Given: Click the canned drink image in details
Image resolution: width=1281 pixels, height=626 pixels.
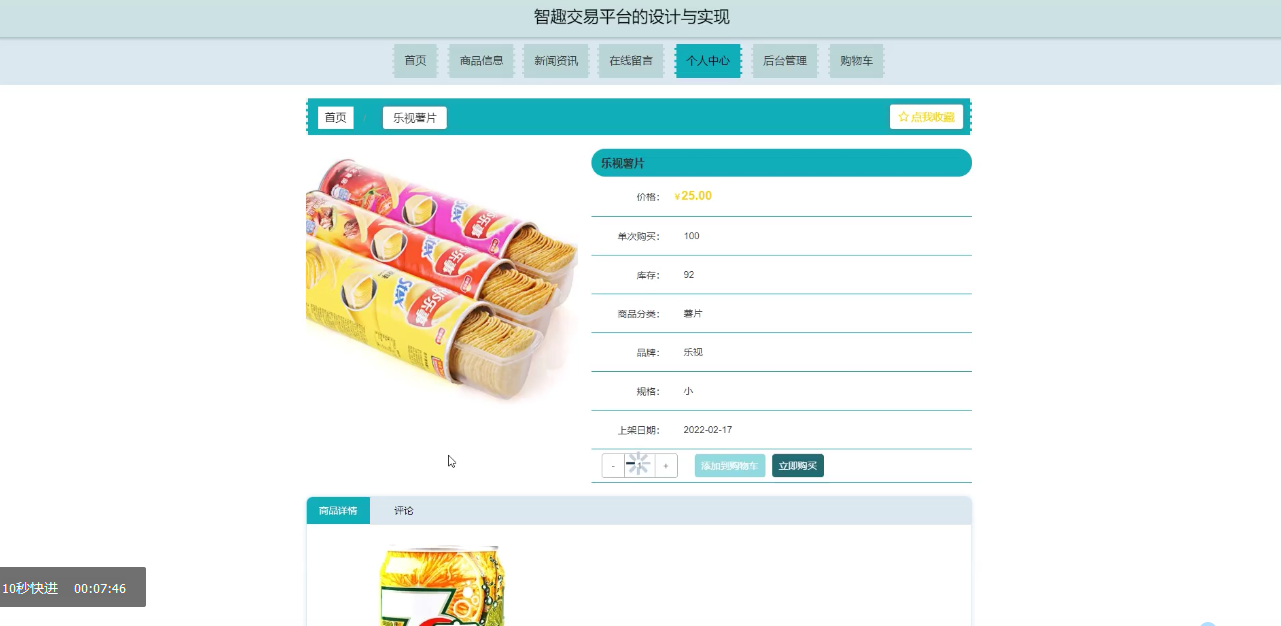Looking at the screenshot, I should pyautogui.click(x=442, y=585).
